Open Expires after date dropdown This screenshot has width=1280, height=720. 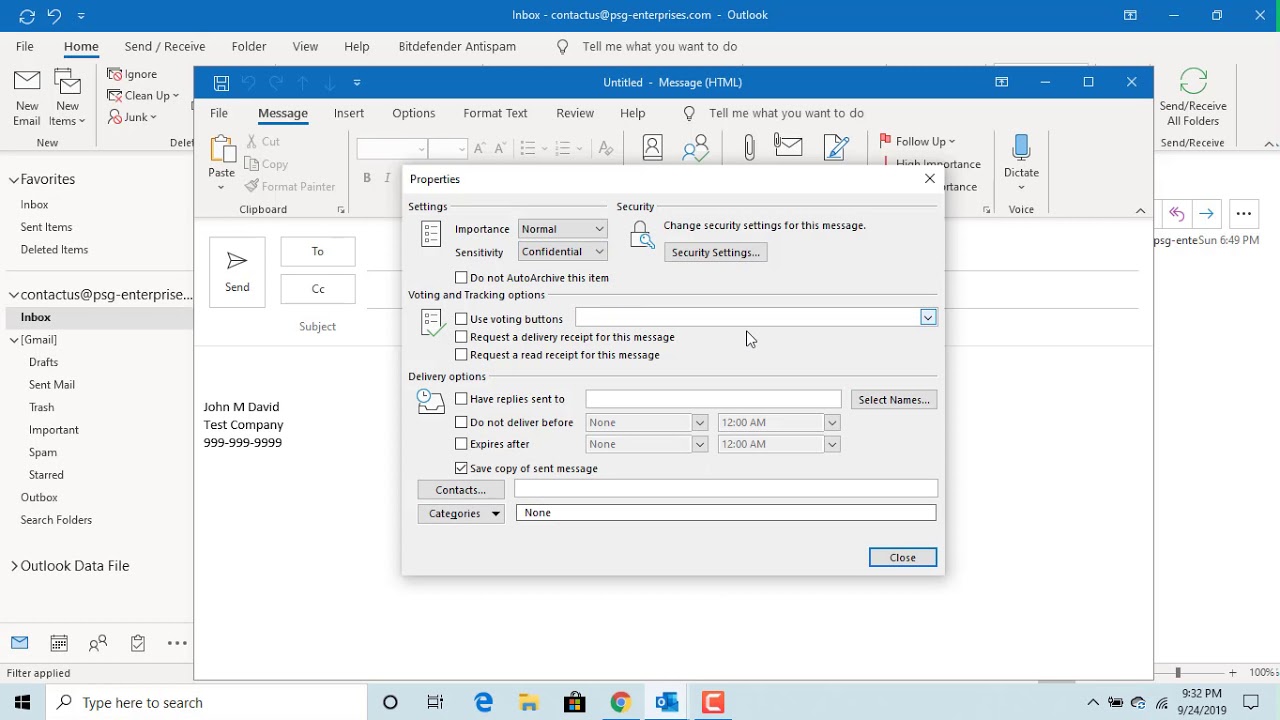coord(700,444)
